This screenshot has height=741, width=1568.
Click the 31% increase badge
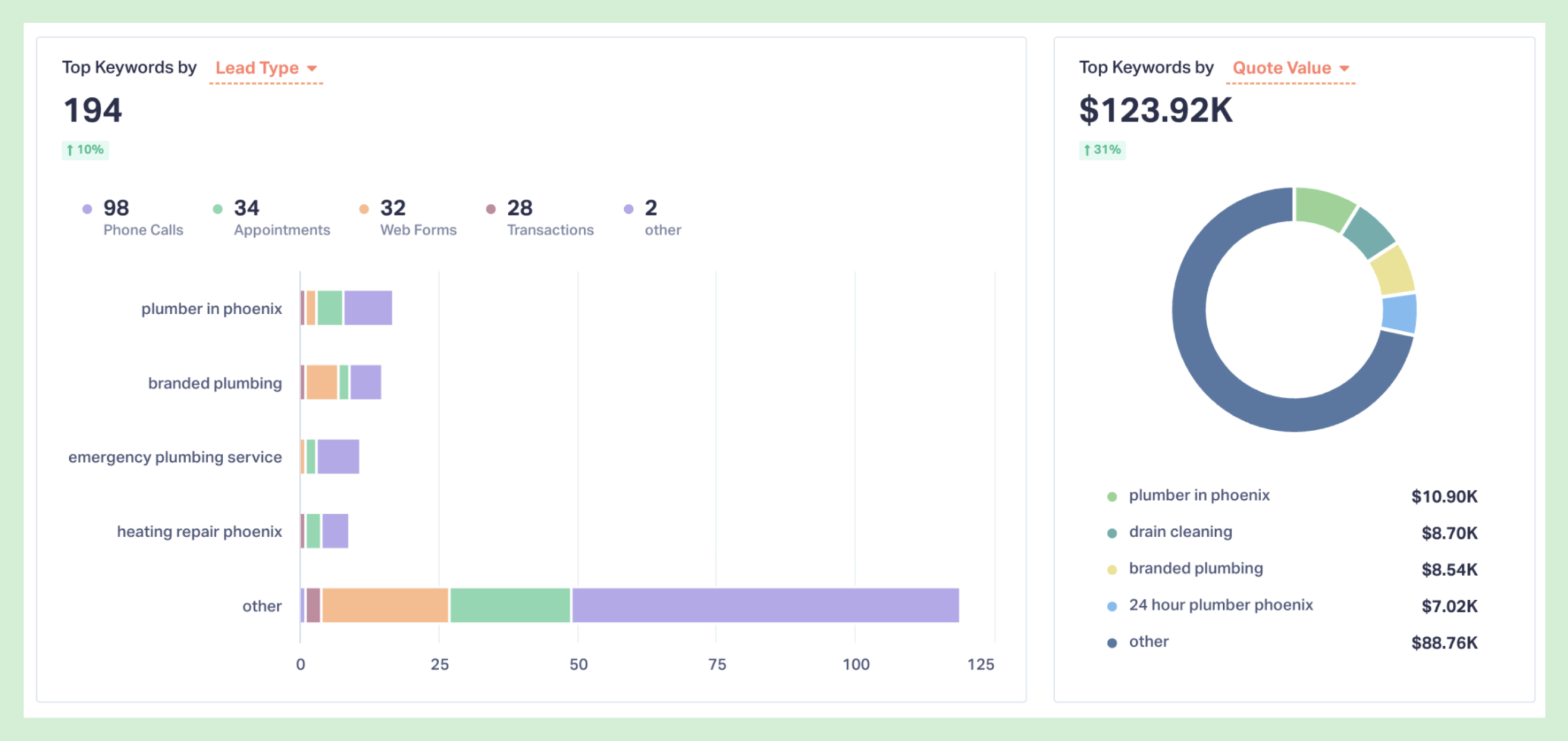click(x=1102, y=150)
